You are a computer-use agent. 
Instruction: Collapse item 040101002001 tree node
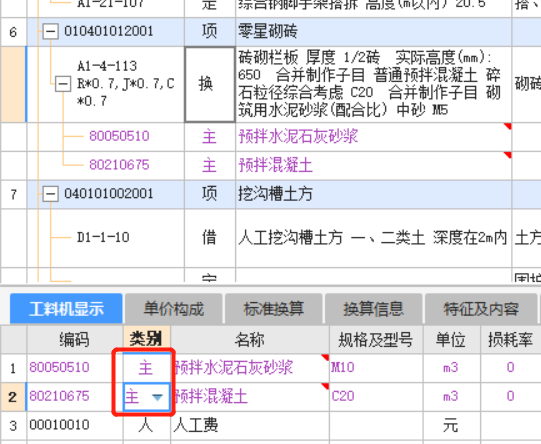coord(50,194)
